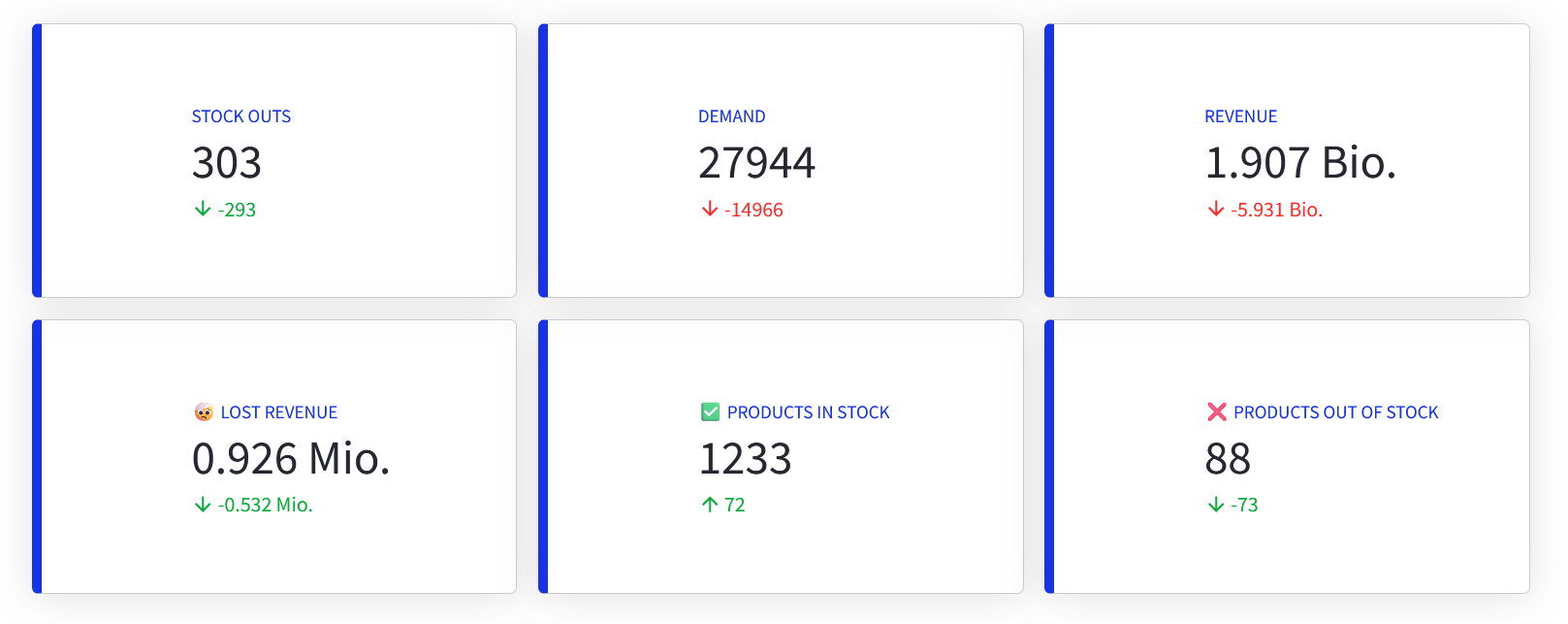Click the Products Out of Stock label

click(1336, 411)
